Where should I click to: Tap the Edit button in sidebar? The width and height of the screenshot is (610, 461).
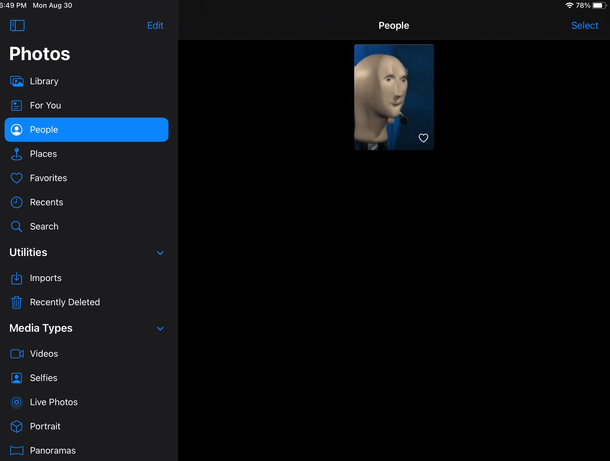(155, 26)
